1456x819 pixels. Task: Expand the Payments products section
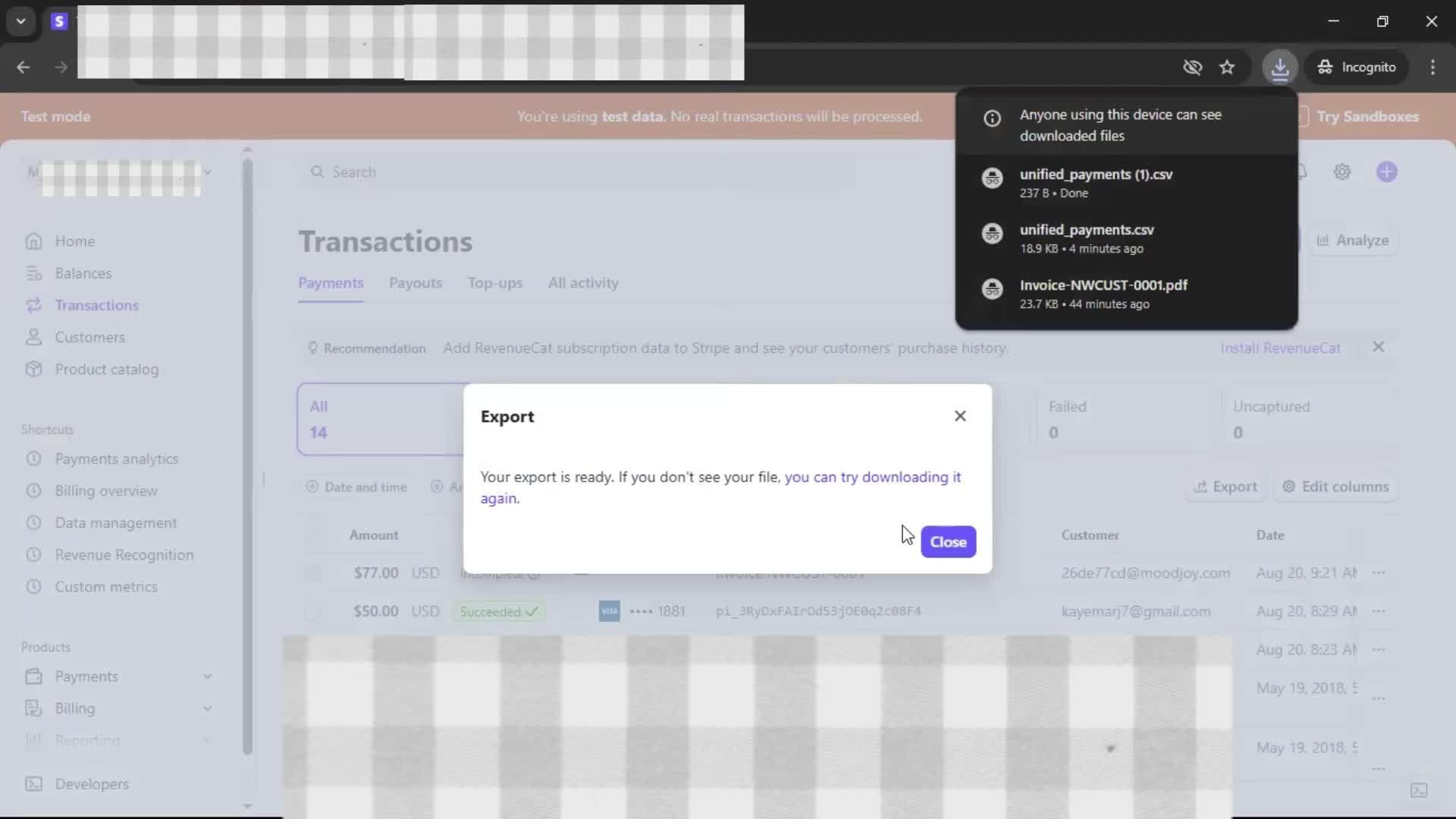click(x=207, y=676)
